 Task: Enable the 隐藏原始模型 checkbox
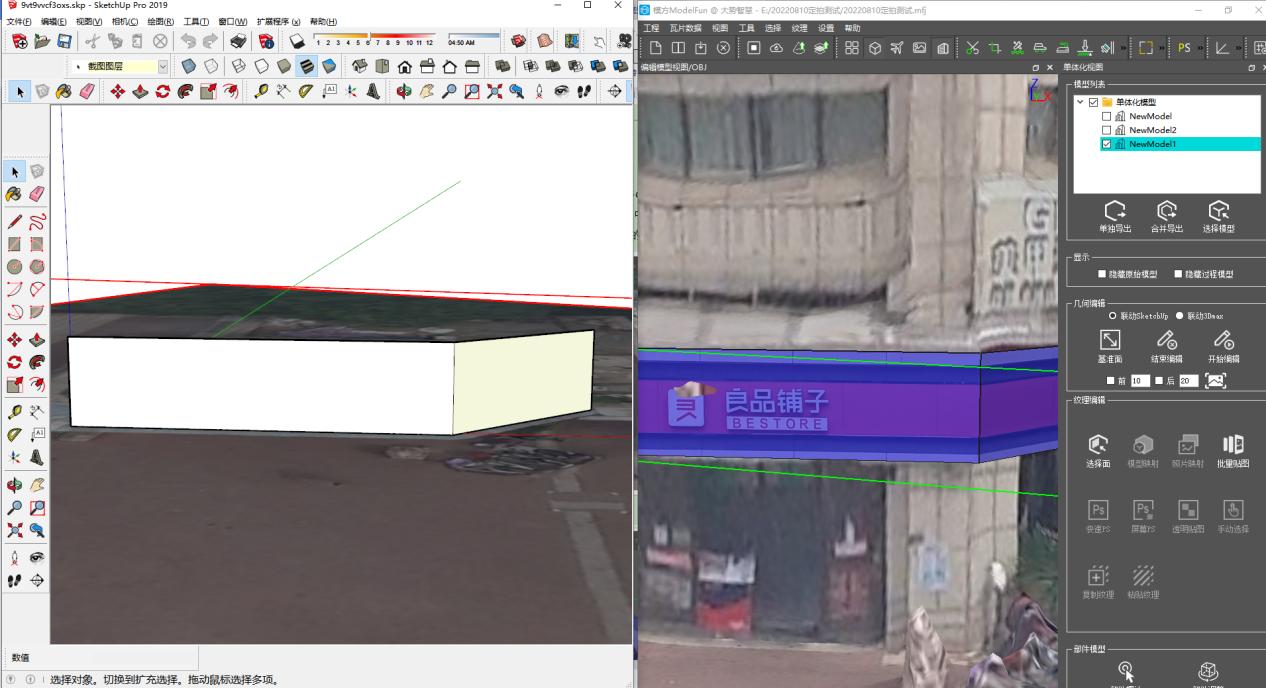click(1102, 274)
